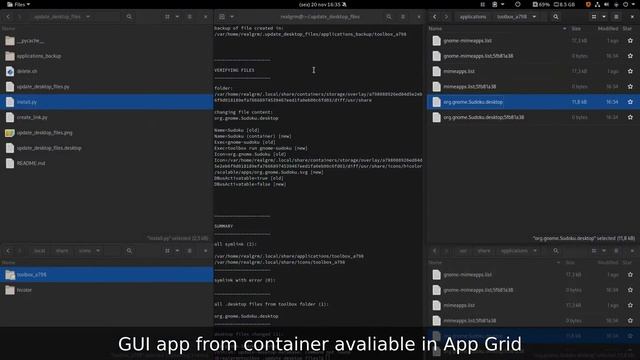
Task: Open hamburger menu of usr/share/applications window
Action: tap(616, 251)
